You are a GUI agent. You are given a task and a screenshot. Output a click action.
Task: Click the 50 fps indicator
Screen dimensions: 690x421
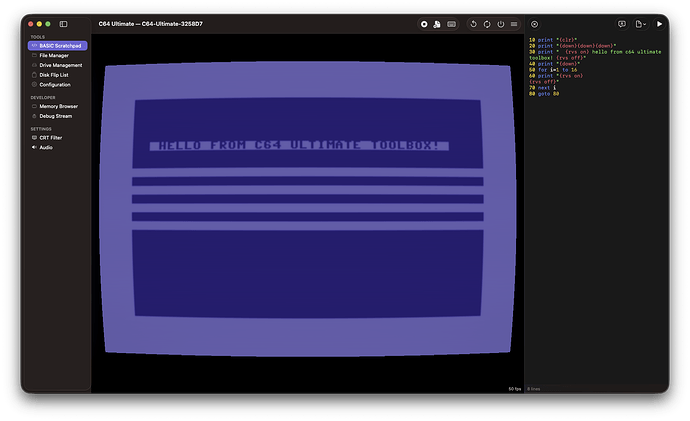point(514,389)
